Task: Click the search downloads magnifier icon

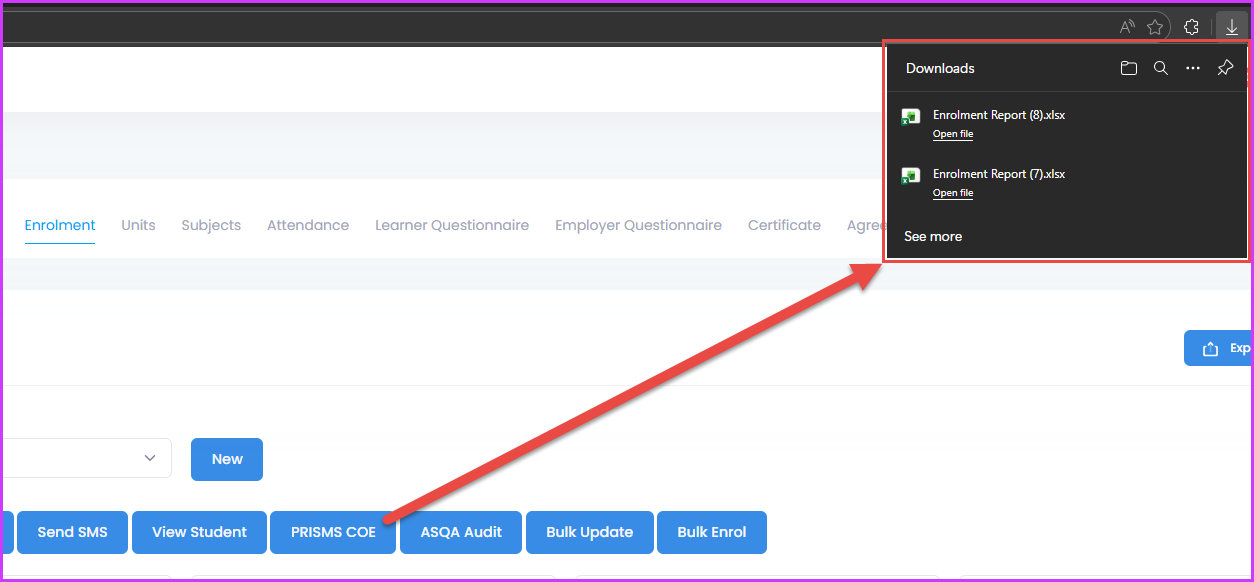Action: (1161, 68)
